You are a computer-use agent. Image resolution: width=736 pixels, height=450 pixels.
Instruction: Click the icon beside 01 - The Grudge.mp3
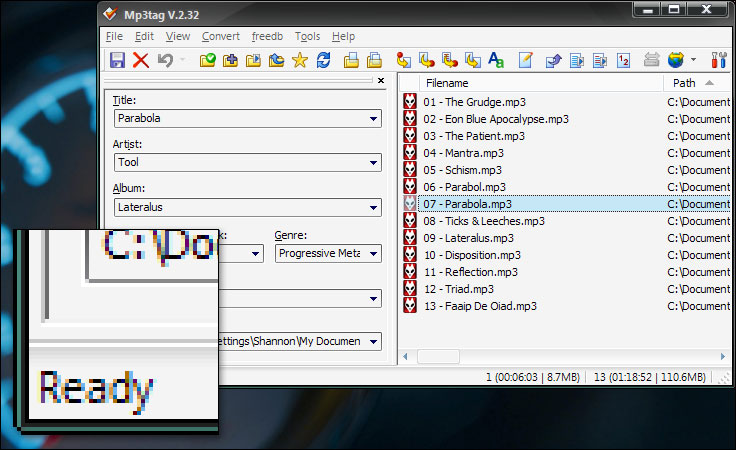point(410,102)
